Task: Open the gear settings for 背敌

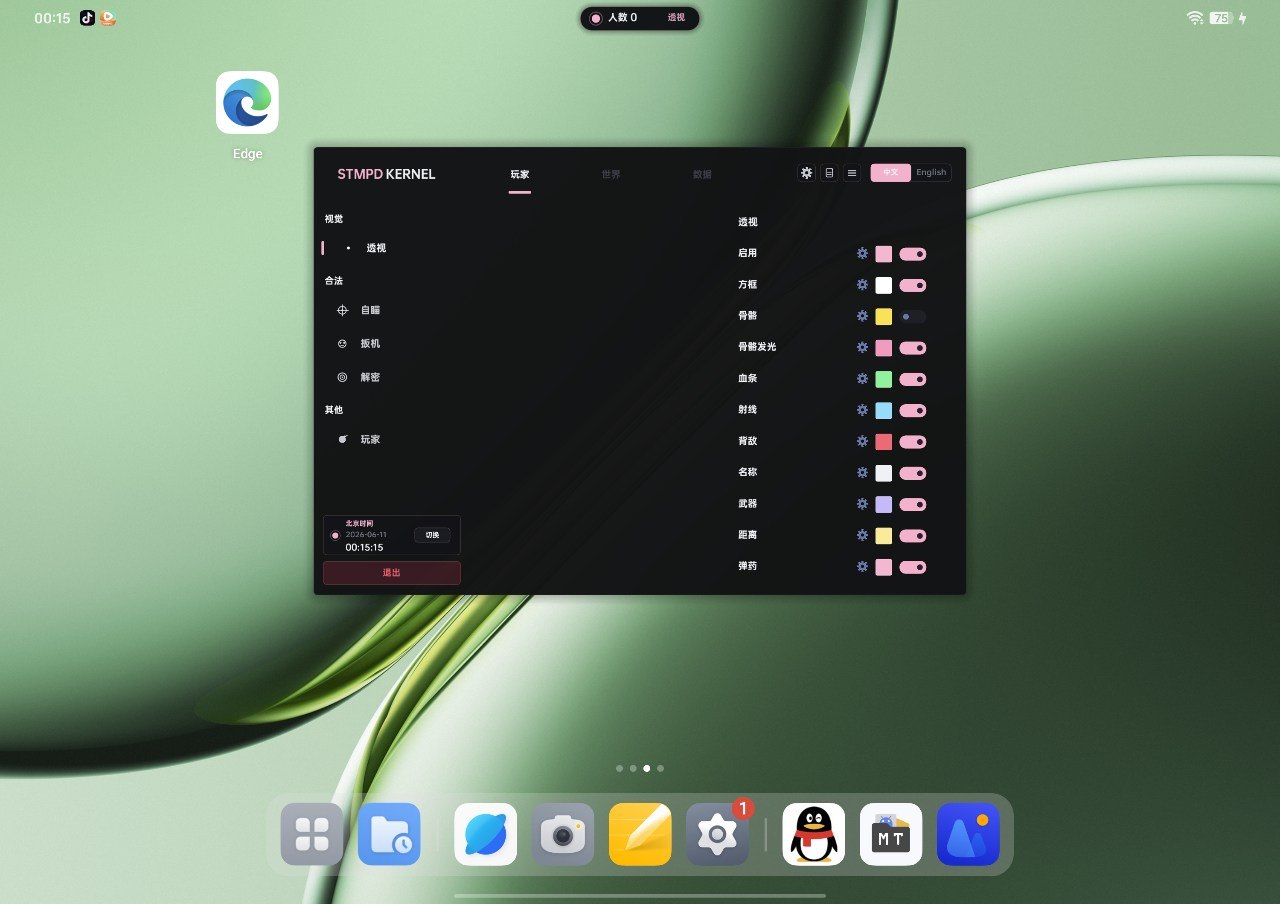Action: pos(862,442)
